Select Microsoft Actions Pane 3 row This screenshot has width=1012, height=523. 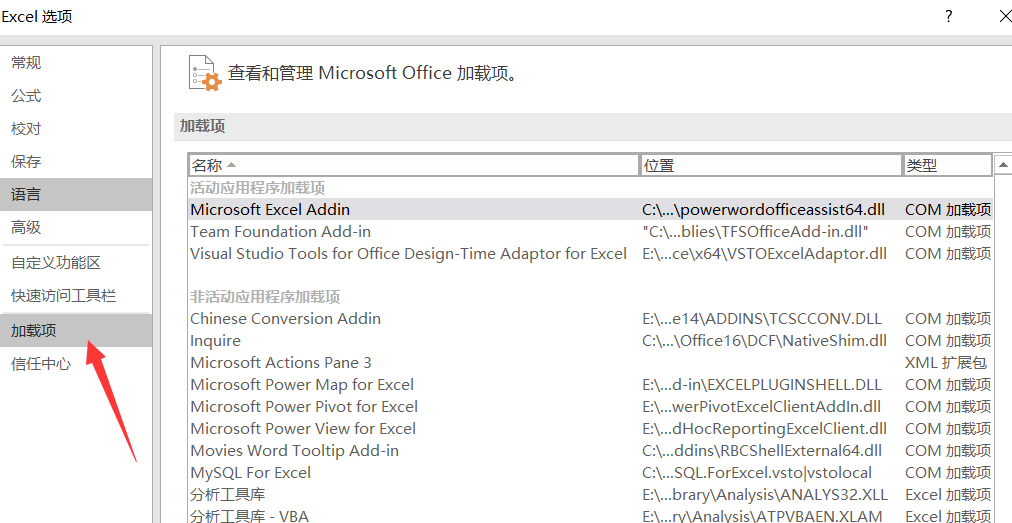tap(590, 362)
